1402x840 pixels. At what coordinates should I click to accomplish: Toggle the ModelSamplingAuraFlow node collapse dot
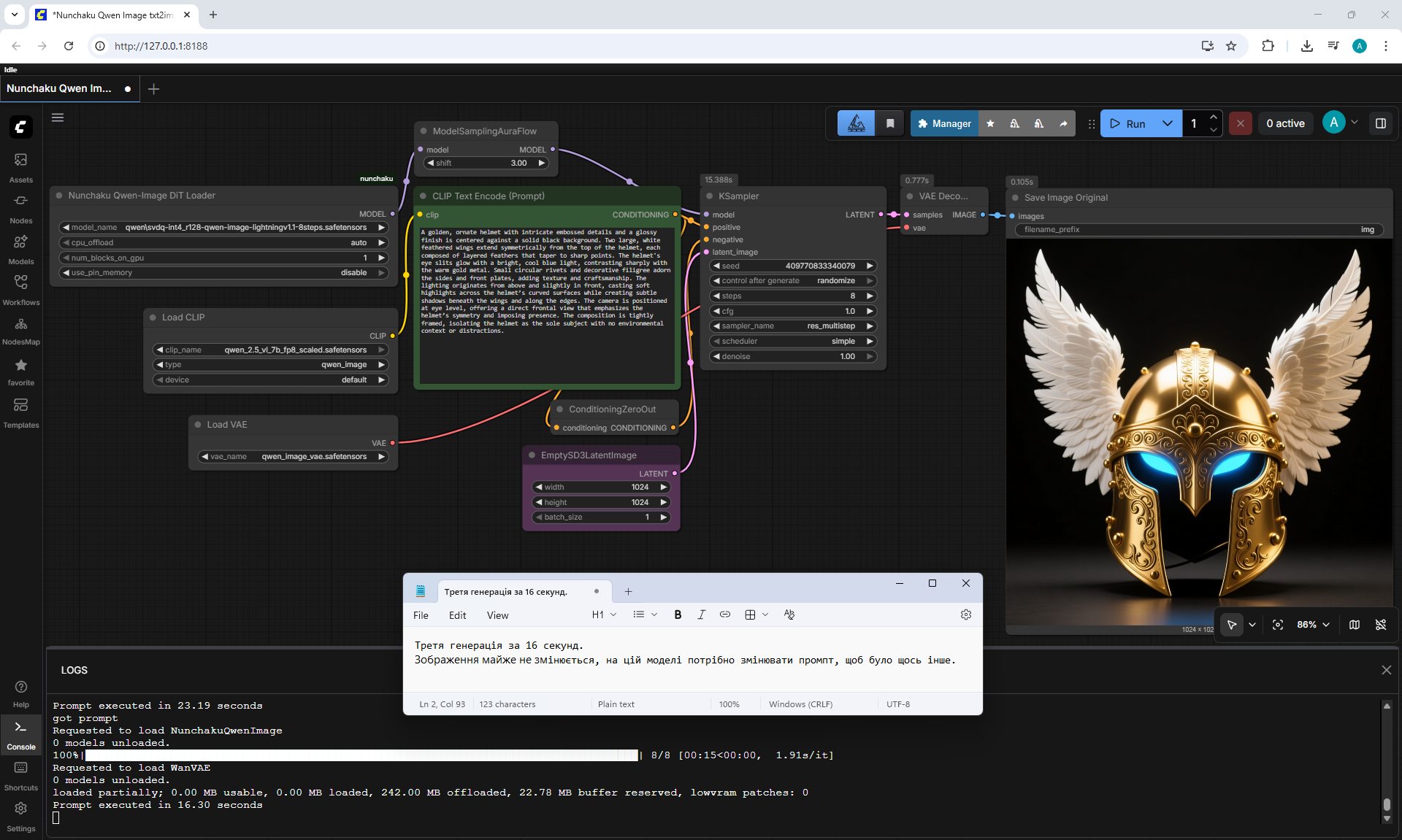click(x=424, y=131)
